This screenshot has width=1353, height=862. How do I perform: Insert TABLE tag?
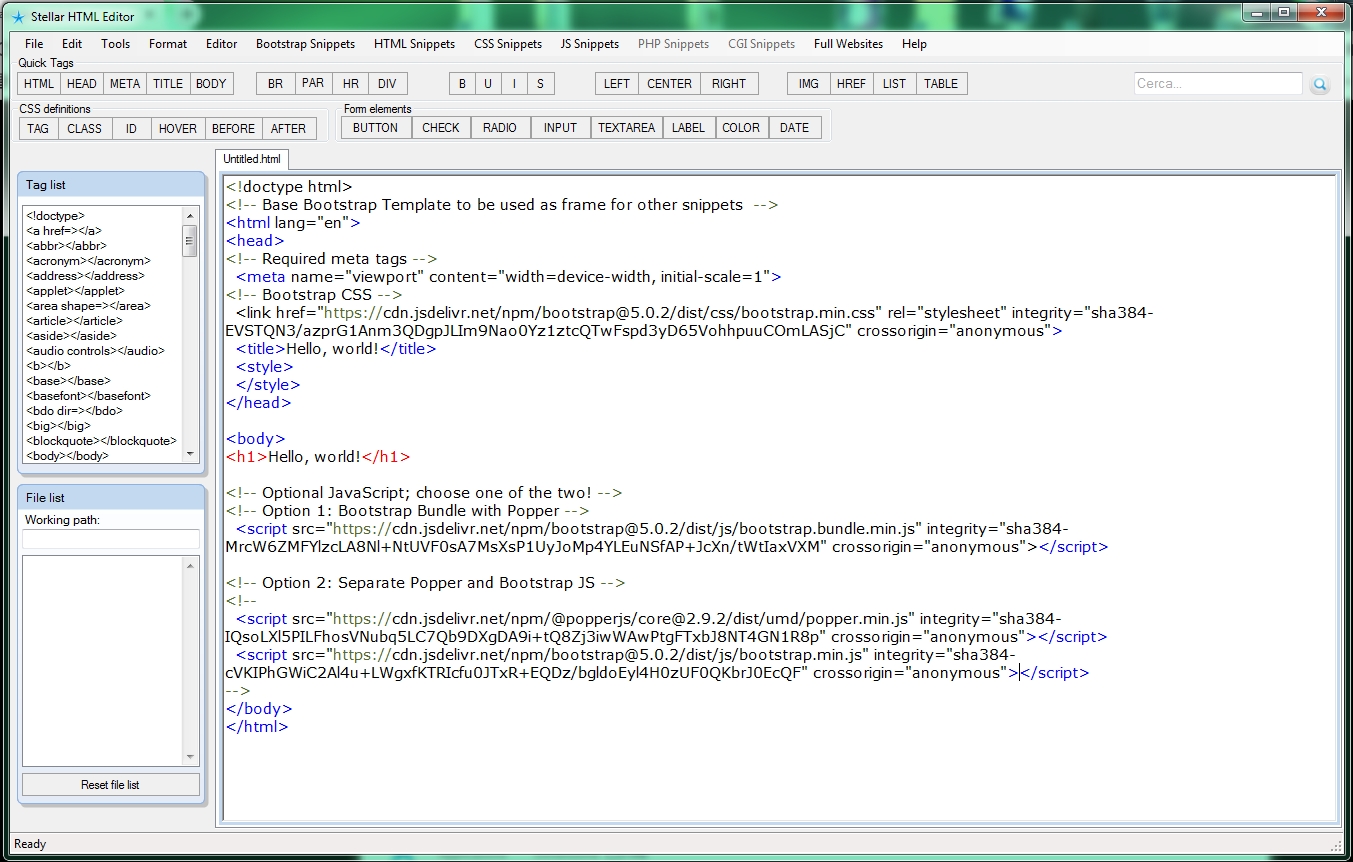(941, 84)
